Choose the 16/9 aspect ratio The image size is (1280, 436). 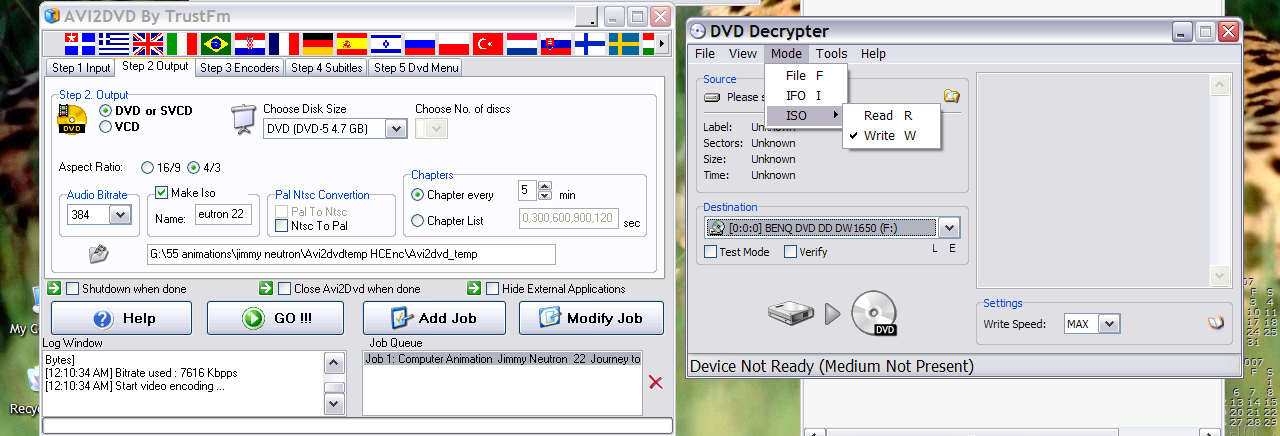(x=148, y=167)
